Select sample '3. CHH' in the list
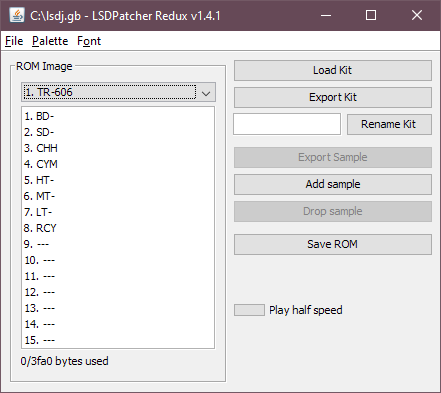Screen dimensions: 441x393 (x=118, y=148)
